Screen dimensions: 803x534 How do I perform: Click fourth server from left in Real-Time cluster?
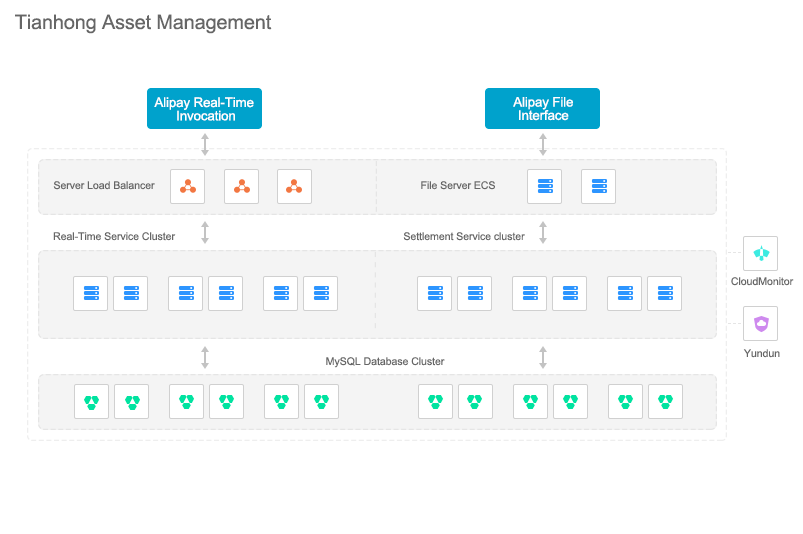click(x=225, y=293)
